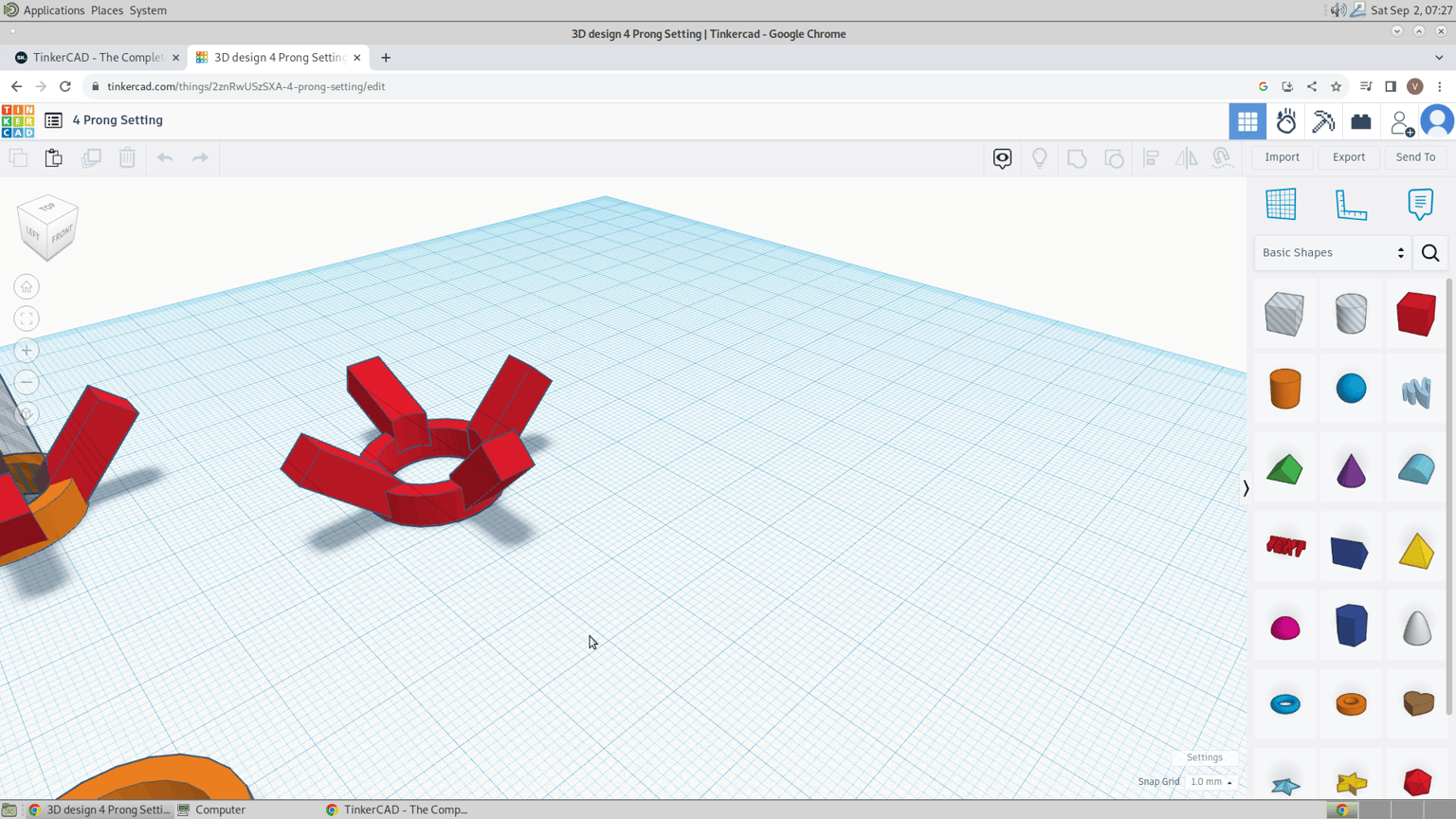Open the Basic Shapes dropdown
The height and width of the screenshot is (819, 1456).
1333,253
